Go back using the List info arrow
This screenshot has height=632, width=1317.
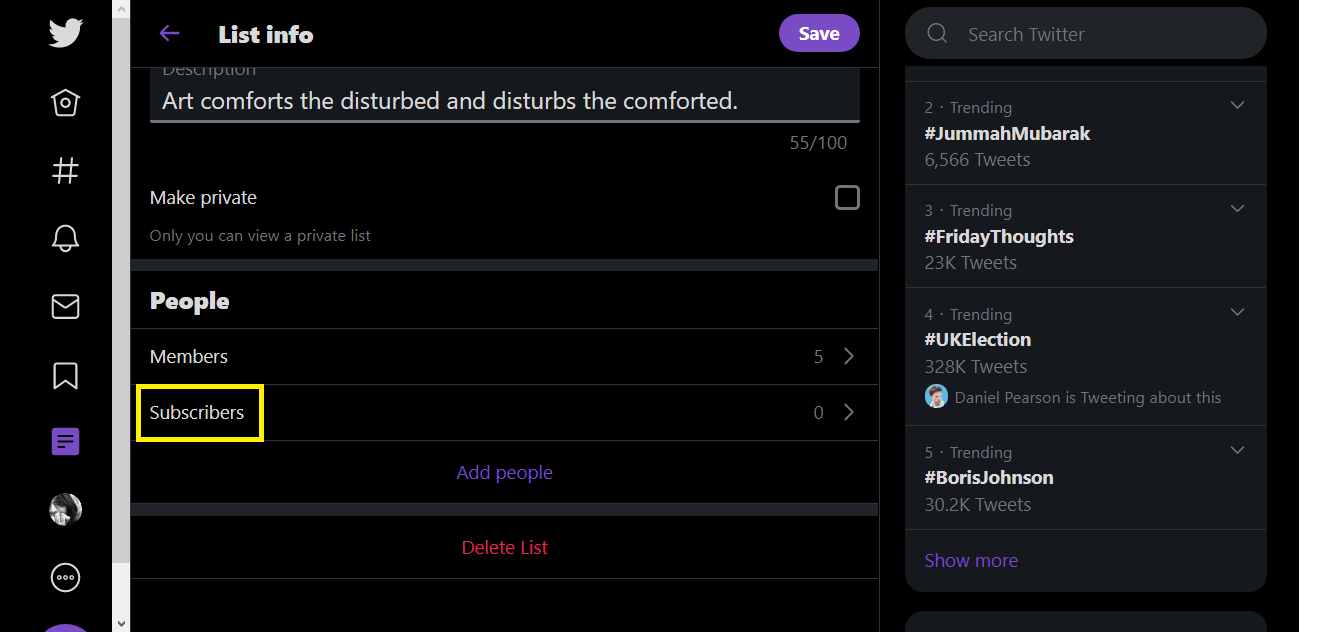point(169,34)
